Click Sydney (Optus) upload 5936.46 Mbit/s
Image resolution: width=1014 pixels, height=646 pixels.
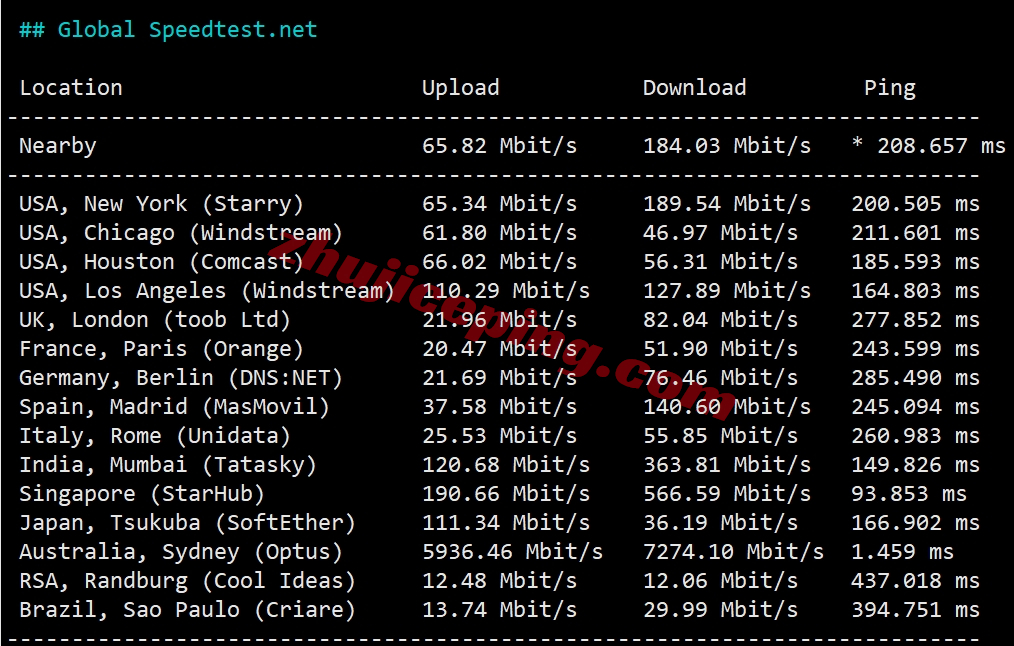[512, 552]
